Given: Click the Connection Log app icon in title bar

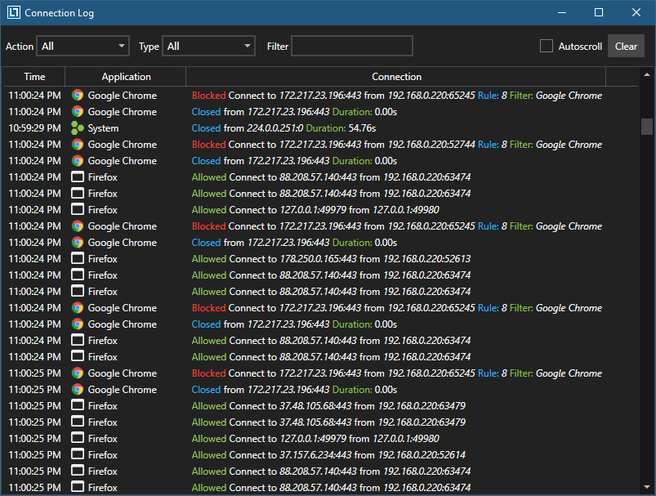Looking at the screenshot, I should click(13, 13).
